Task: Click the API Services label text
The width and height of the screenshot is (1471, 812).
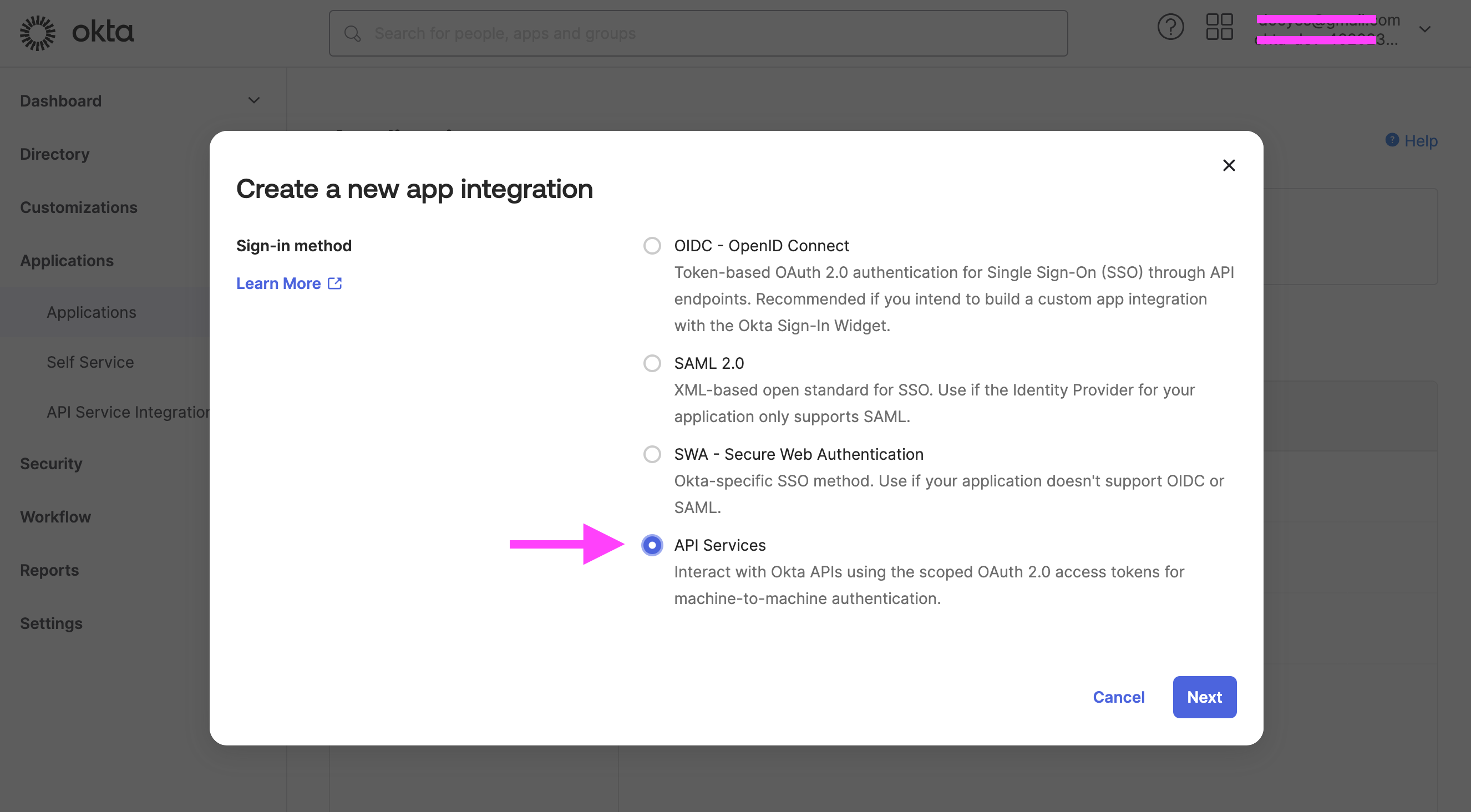Action: coord(719,545)
